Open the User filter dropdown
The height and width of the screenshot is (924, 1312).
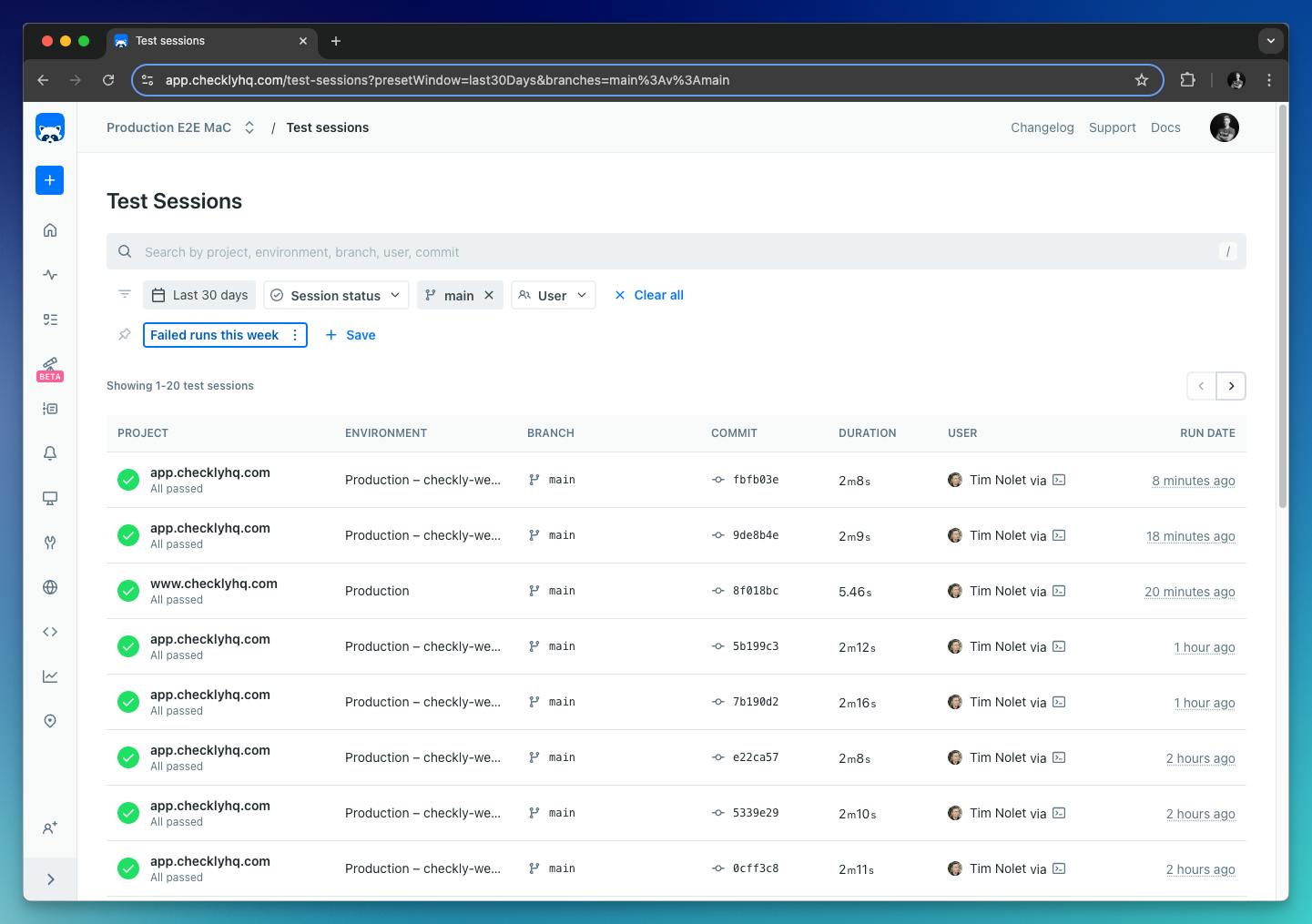(x=554, y=295)
